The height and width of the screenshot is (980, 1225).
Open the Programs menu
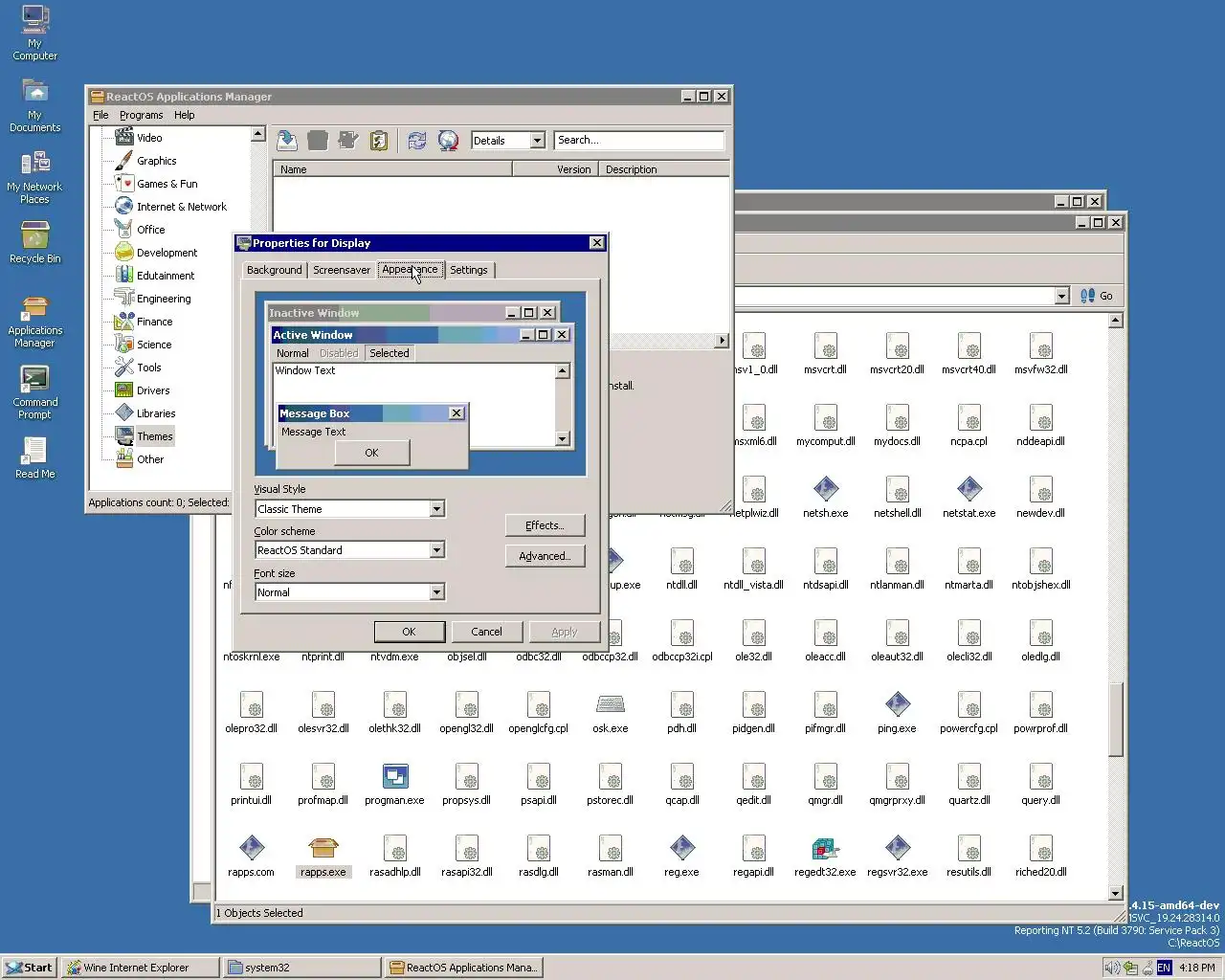point(141,115)
